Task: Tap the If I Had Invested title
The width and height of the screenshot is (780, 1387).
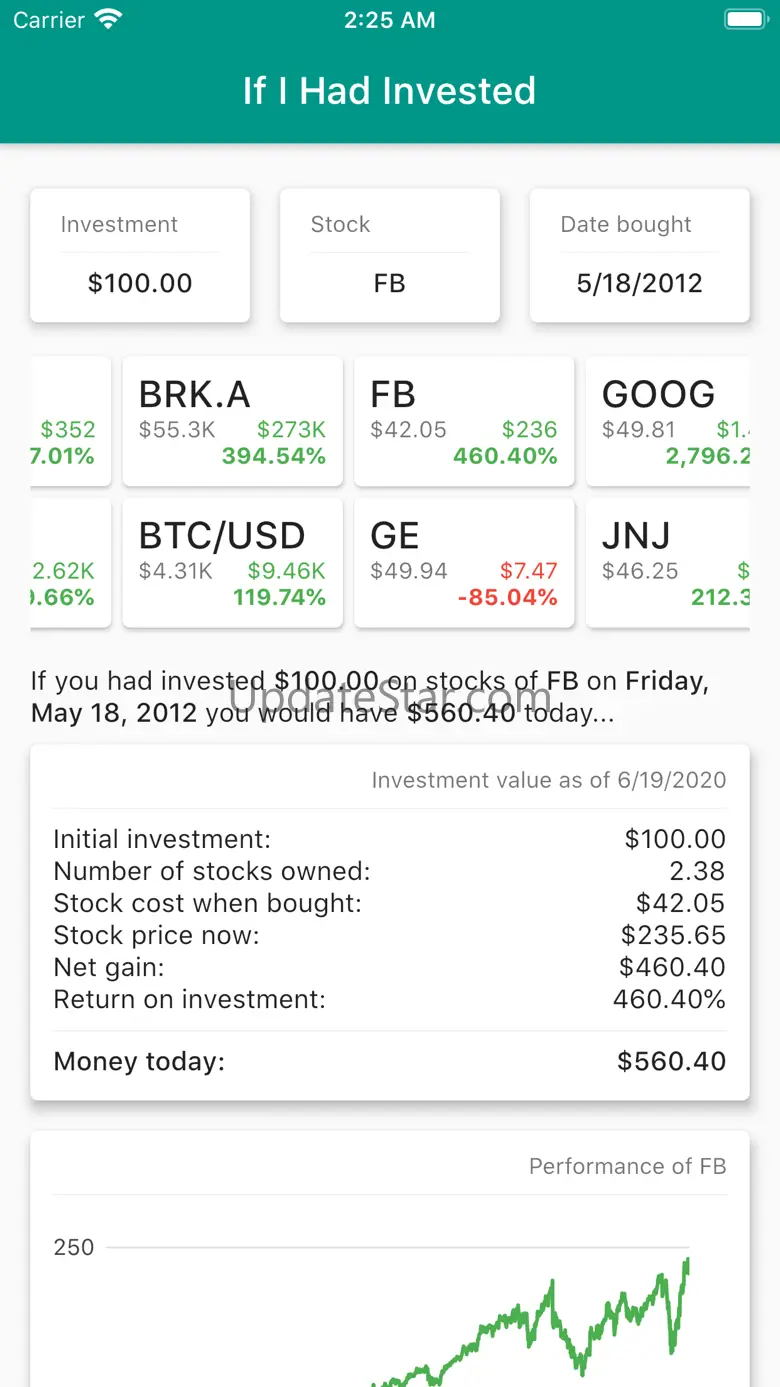Action: 389,91
